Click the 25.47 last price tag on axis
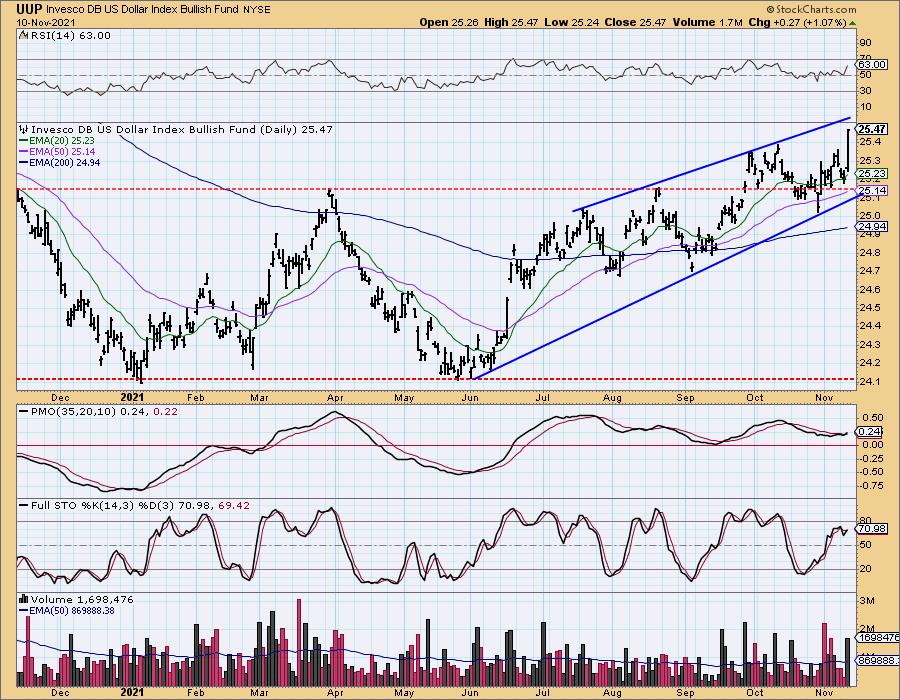Screen dimensions: 900x700 click(873, 130)
